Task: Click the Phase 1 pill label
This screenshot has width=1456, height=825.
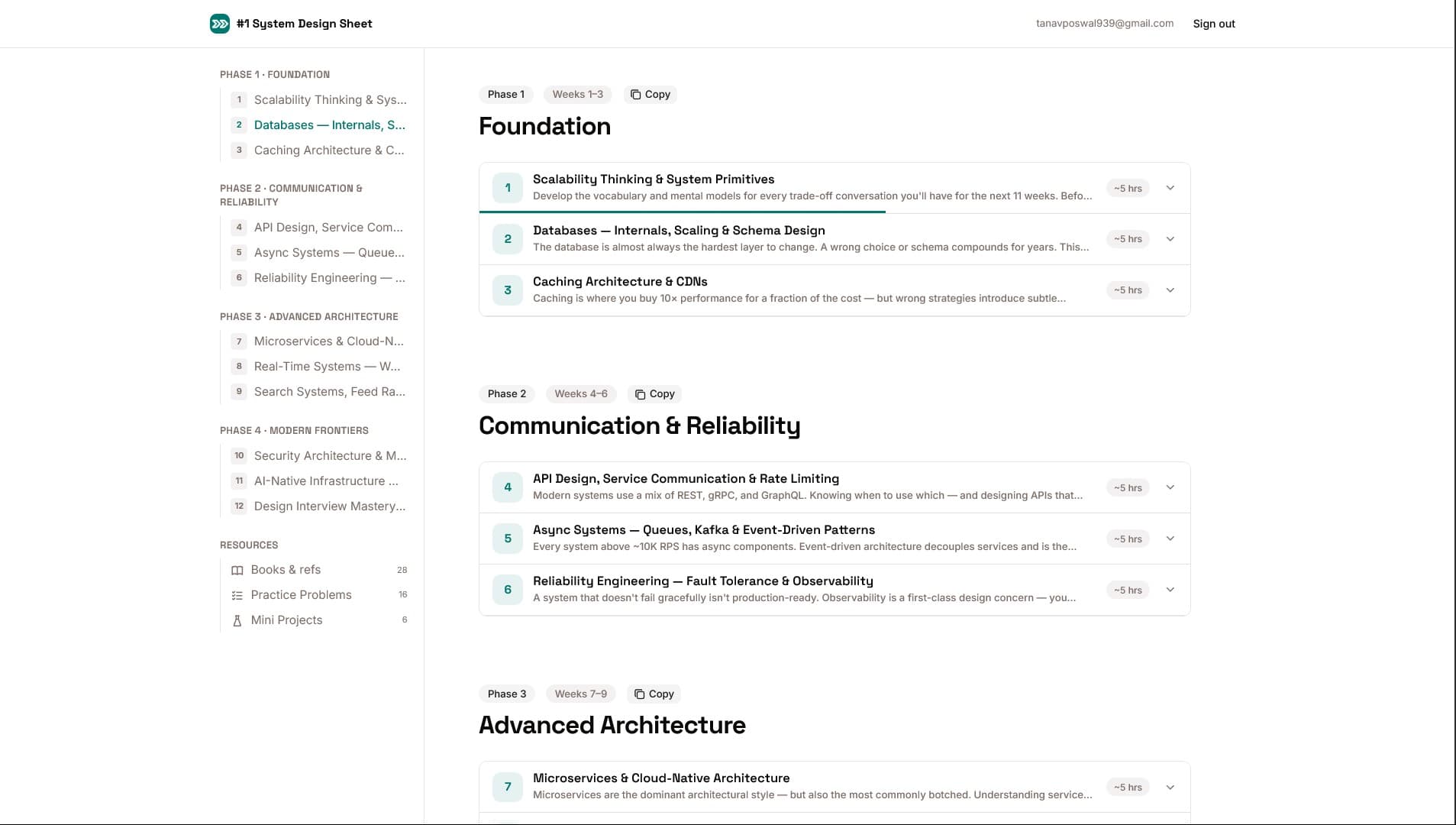Action: [x=506, y=95]
